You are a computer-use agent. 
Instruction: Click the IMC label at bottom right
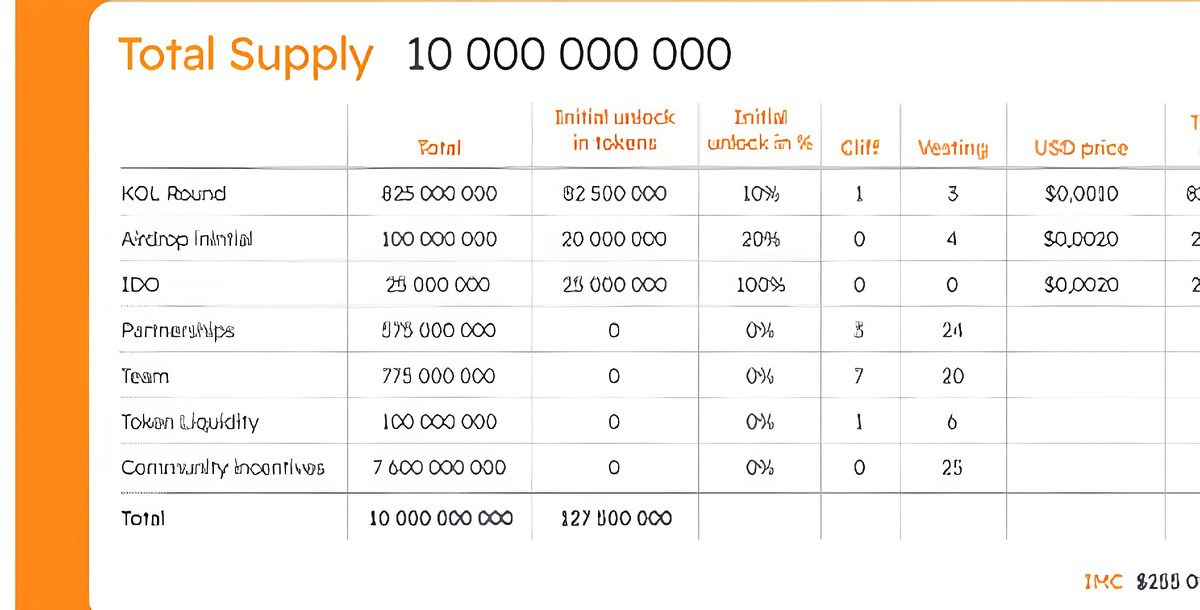tap(1104, 582)
